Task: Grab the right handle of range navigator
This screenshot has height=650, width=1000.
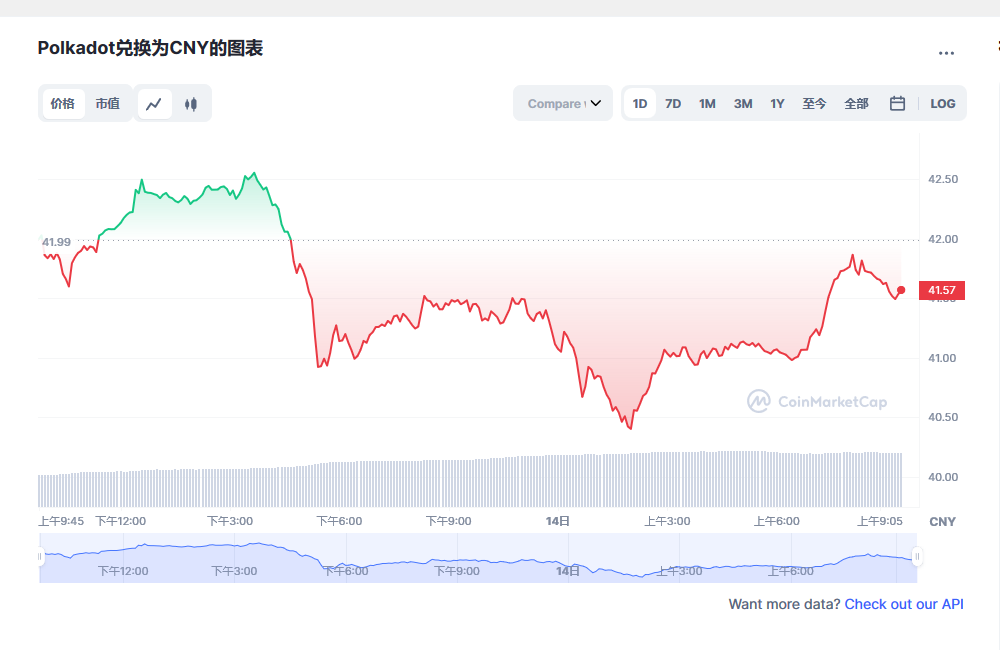Action: (917, 556)
